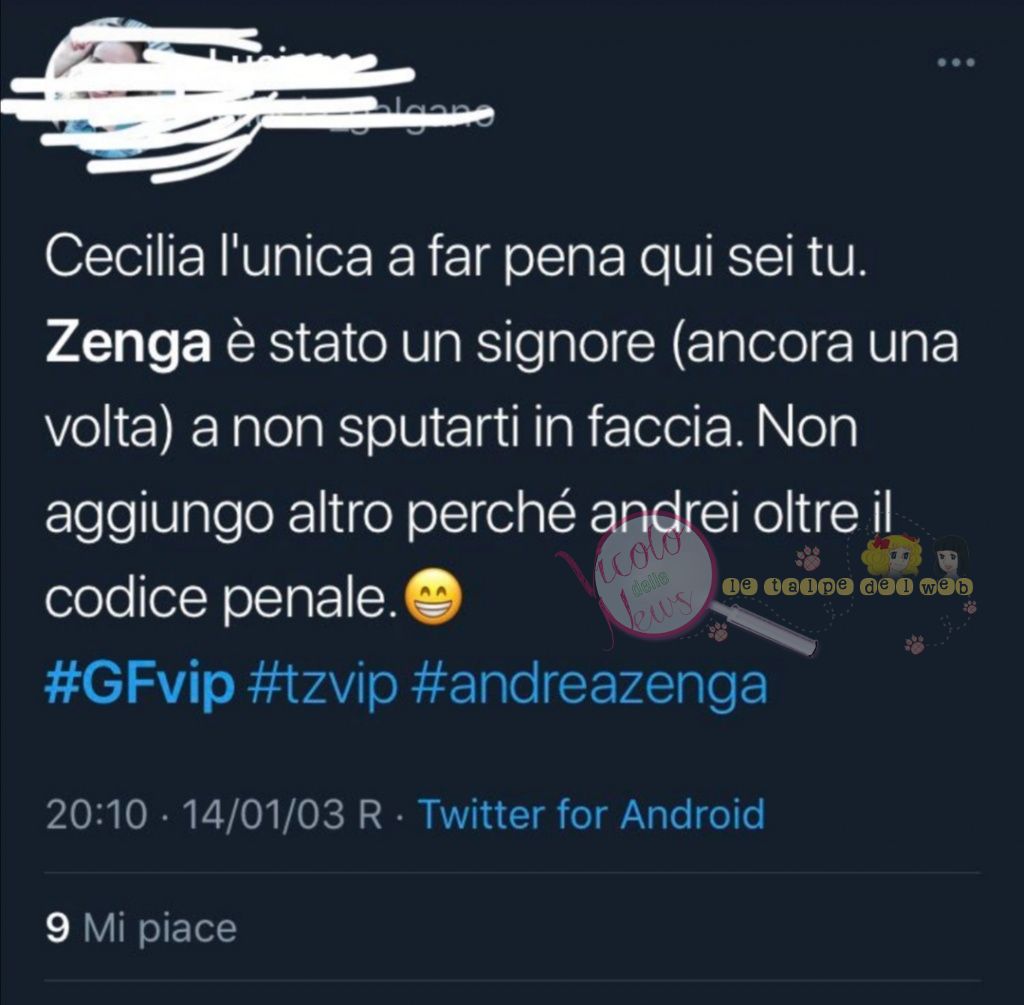Viewport: 1024px width, 1005px height.
Task: Open the #GFvip hashtag
Action: [139, 685]
